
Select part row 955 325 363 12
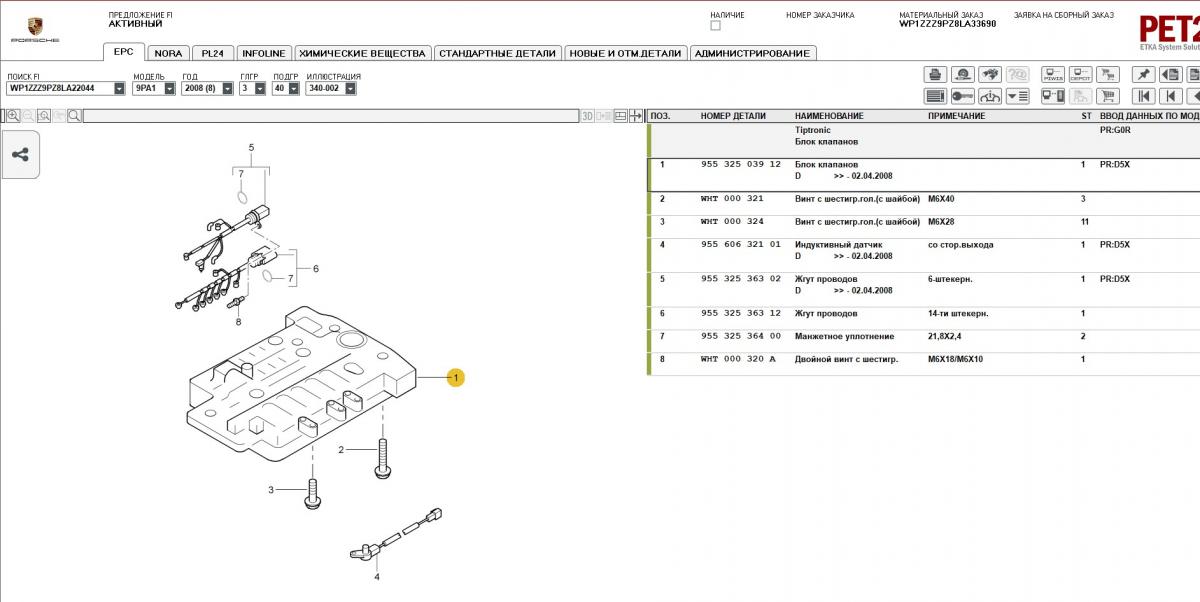tap(740, 314)
